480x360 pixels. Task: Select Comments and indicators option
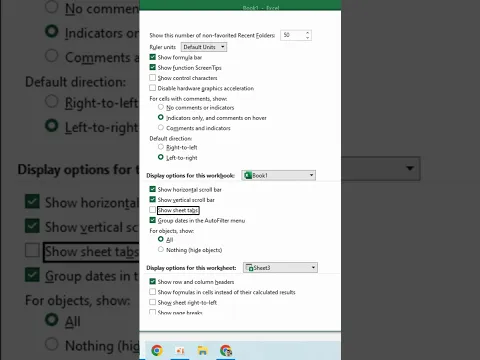pyautogui.click(x=161, y=128)
